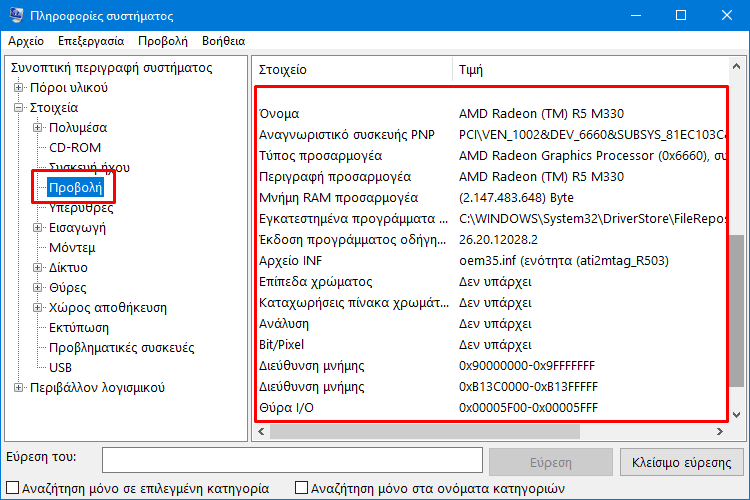This screenshot has height=500, width=750.
Task: Select the USB tree item
Action: [x=60, y=367]
